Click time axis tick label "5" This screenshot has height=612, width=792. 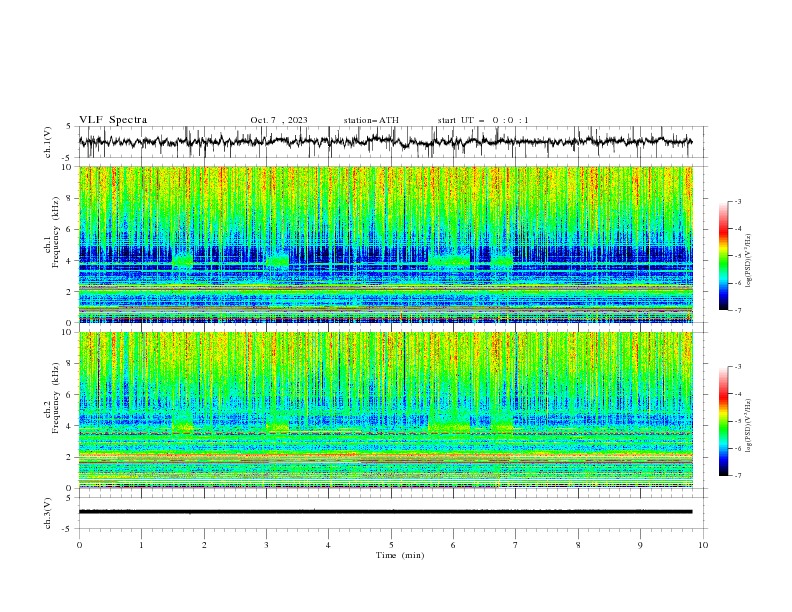pyautogui.click(x=391, y=545)
